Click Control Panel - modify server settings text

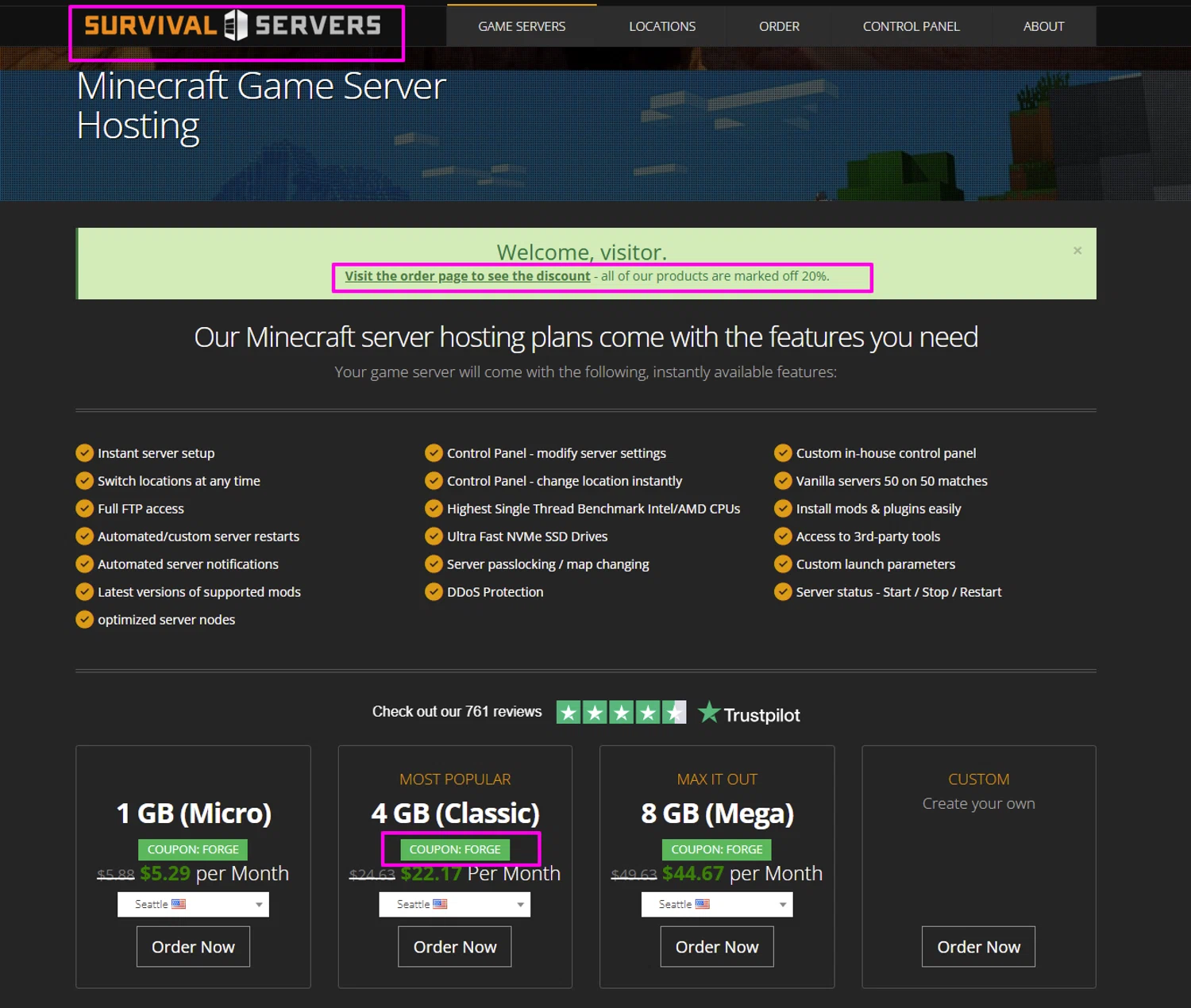557,453
